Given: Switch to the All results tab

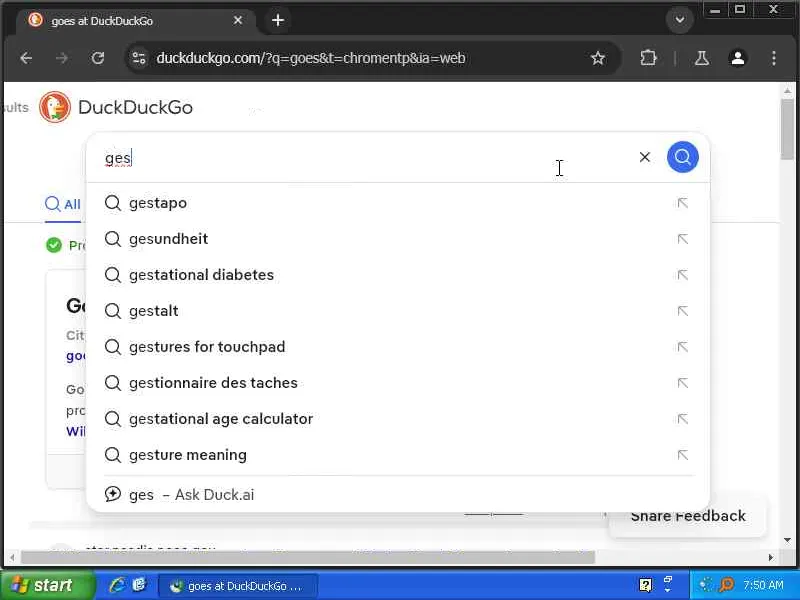Looking at the screenshot, I should (x=63, y=204).
